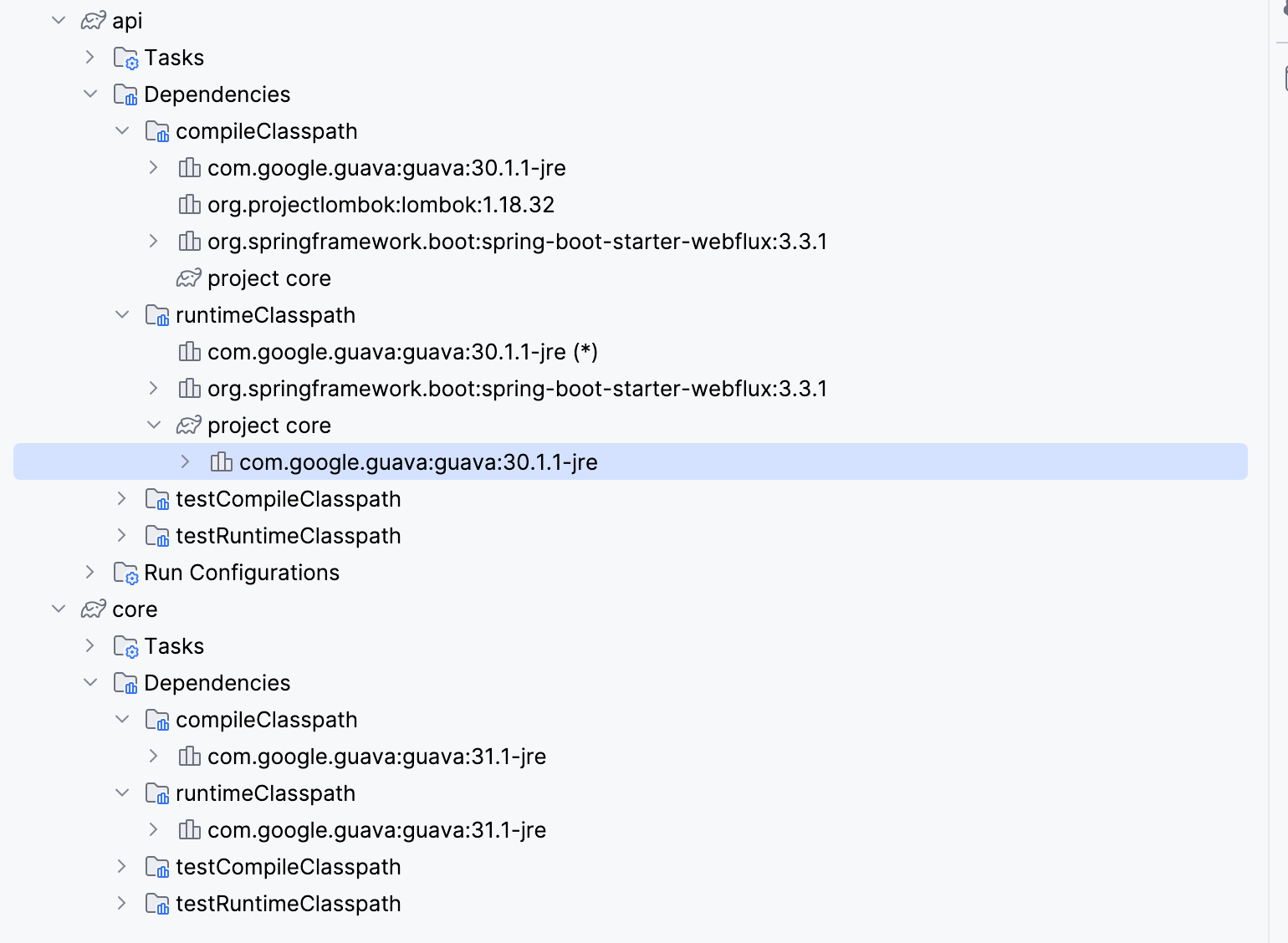
Task: Click library icon of guava:30.1.1-jre in api compileClasspath
Action: (x=190, y=168)
